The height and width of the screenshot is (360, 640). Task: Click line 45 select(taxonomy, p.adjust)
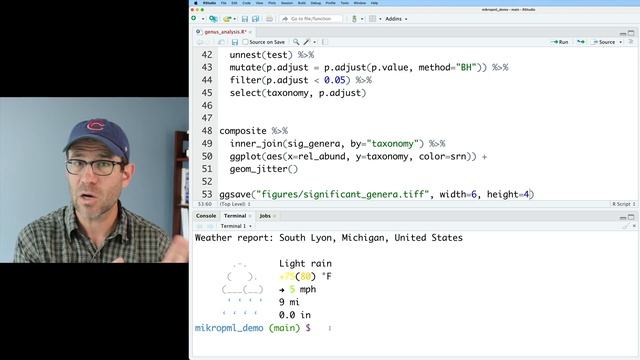[x=298, y=93]
